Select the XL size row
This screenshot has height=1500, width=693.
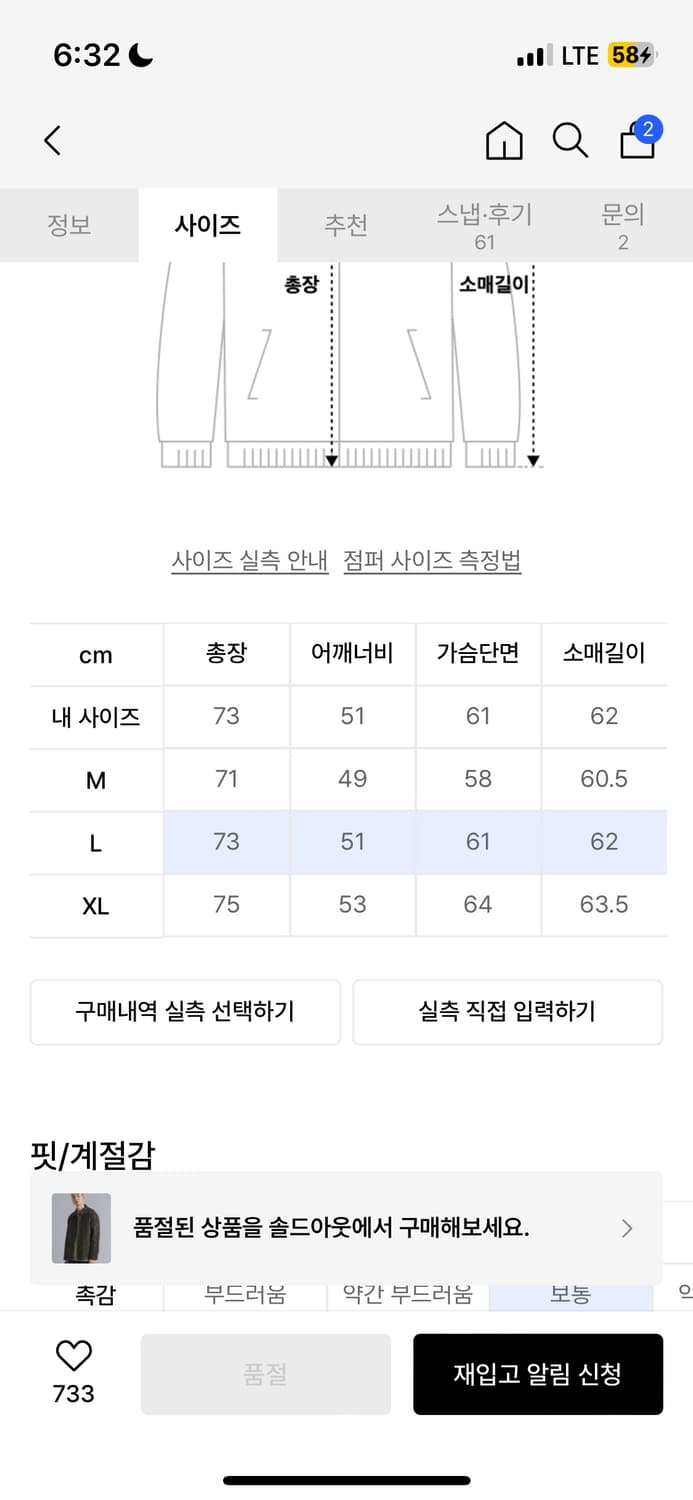pyautogui.click(x=96, y=906)
